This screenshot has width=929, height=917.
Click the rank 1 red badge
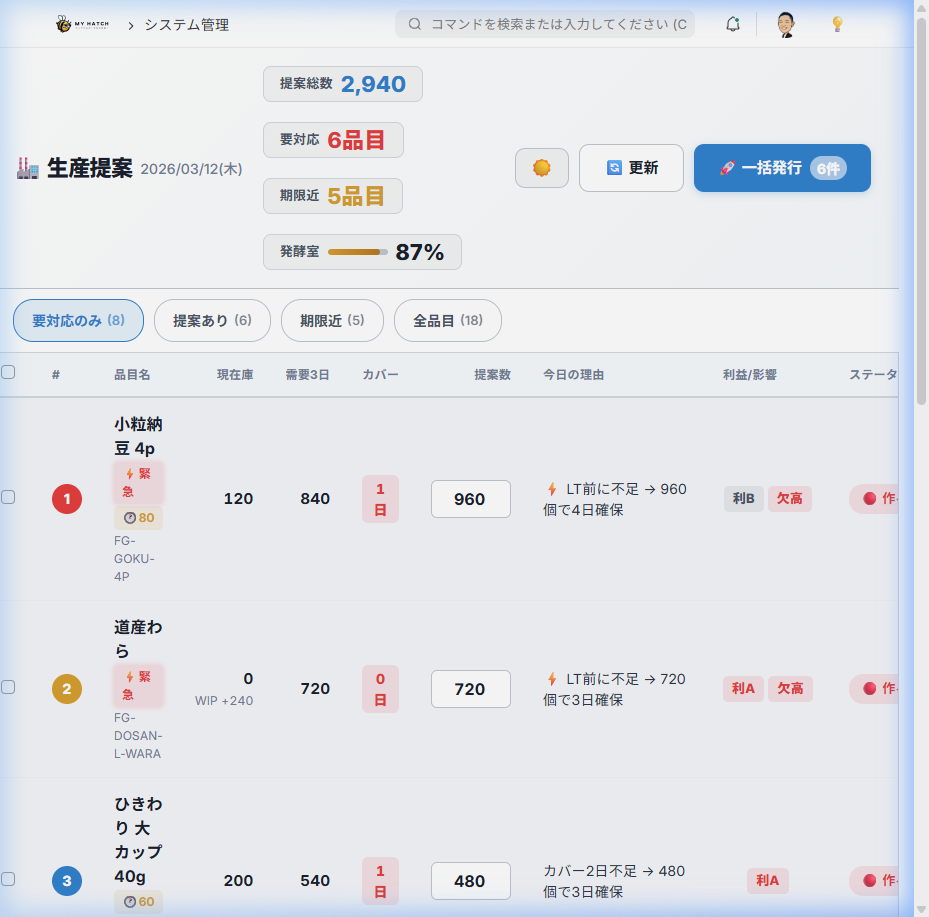click(x=67, y=498)
